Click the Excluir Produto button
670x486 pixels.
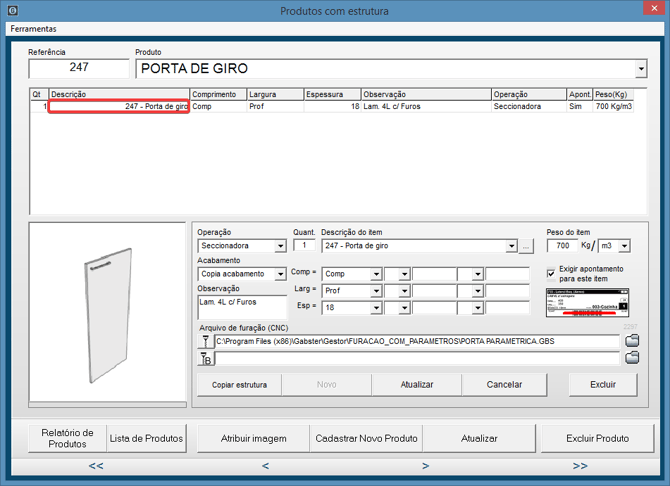point(598,438)
